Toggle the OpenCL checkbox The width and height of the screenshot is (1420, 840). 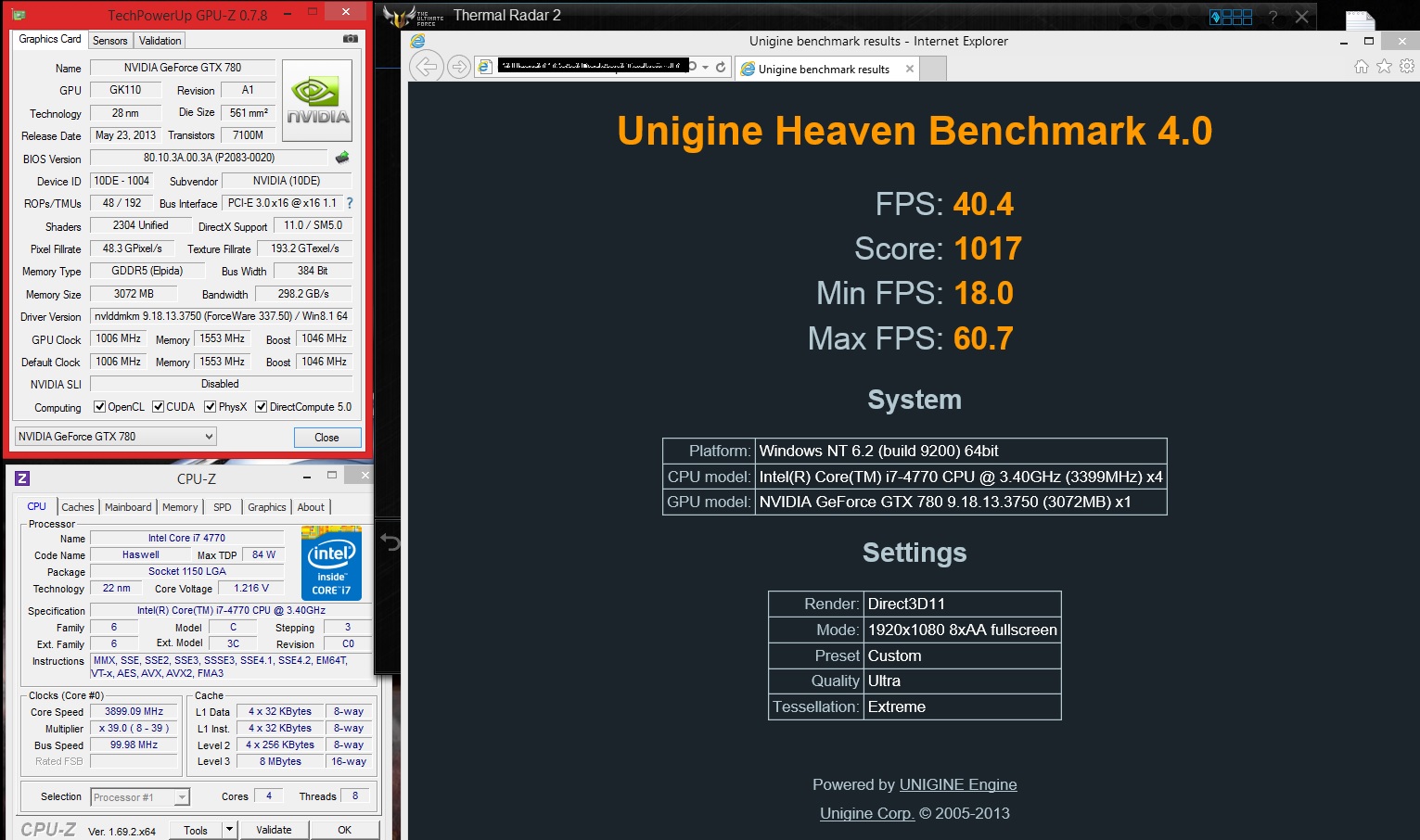coord(100,407)
